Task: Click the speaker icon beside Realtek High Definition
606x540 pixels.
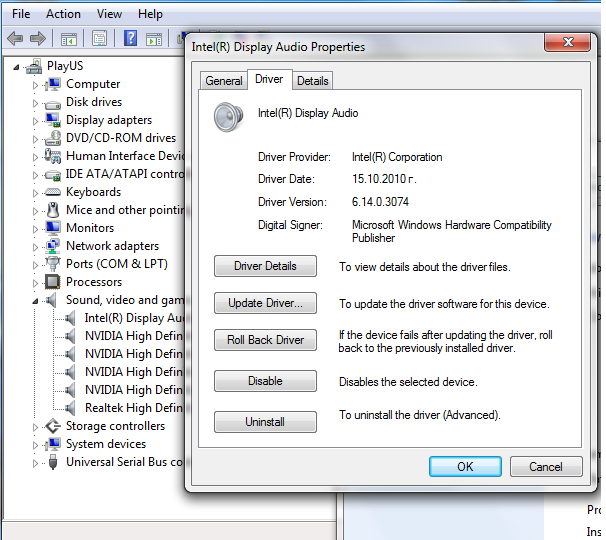Action: pyautogui.click(x=70, y=408)
